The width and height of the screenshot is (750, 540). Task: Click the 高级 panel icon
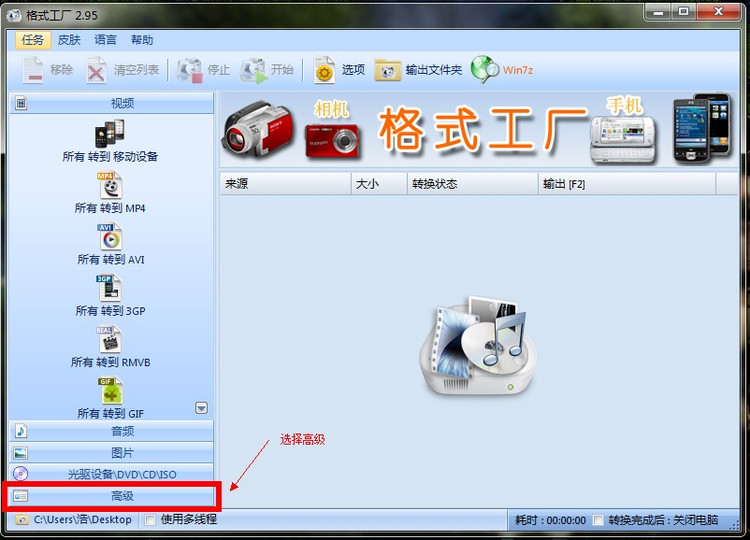point(21,496)
